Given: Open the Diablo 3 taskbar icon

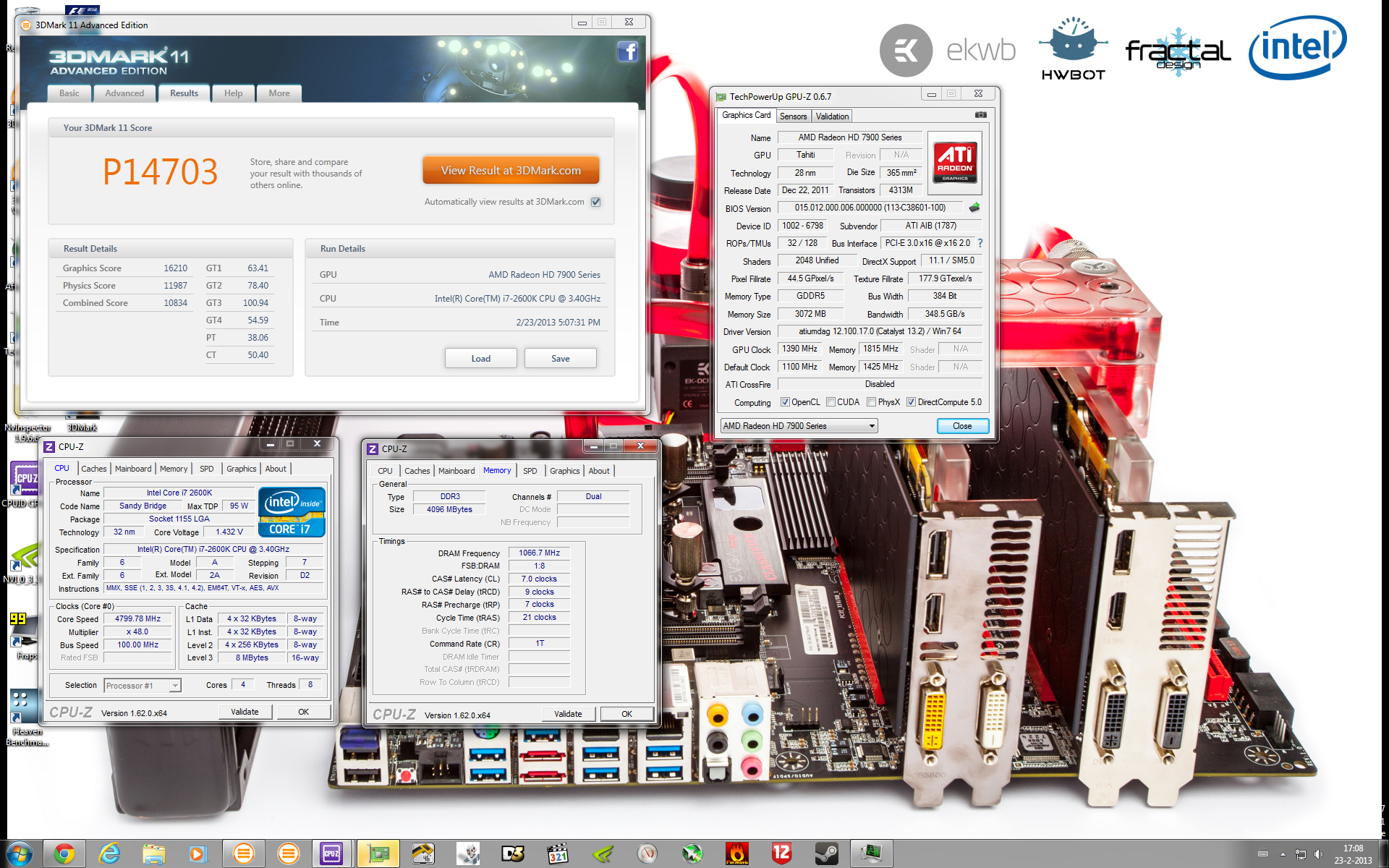Looking at the screenshot, I should 512,854.
